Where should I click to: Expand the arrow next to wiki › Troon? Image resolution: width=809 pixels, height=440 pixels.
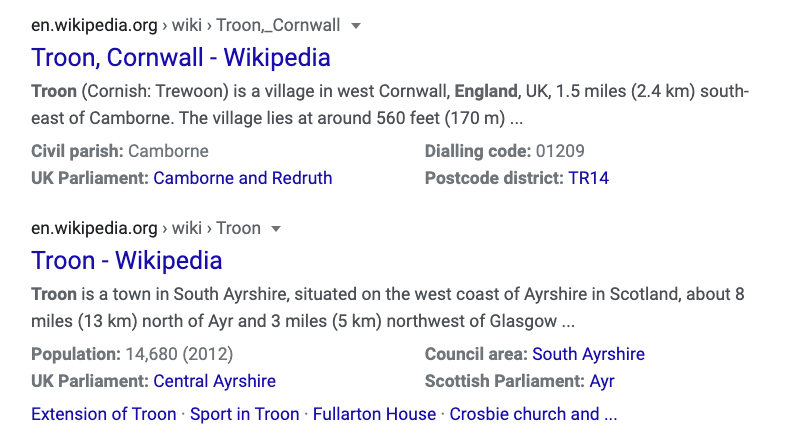[277, 229]
